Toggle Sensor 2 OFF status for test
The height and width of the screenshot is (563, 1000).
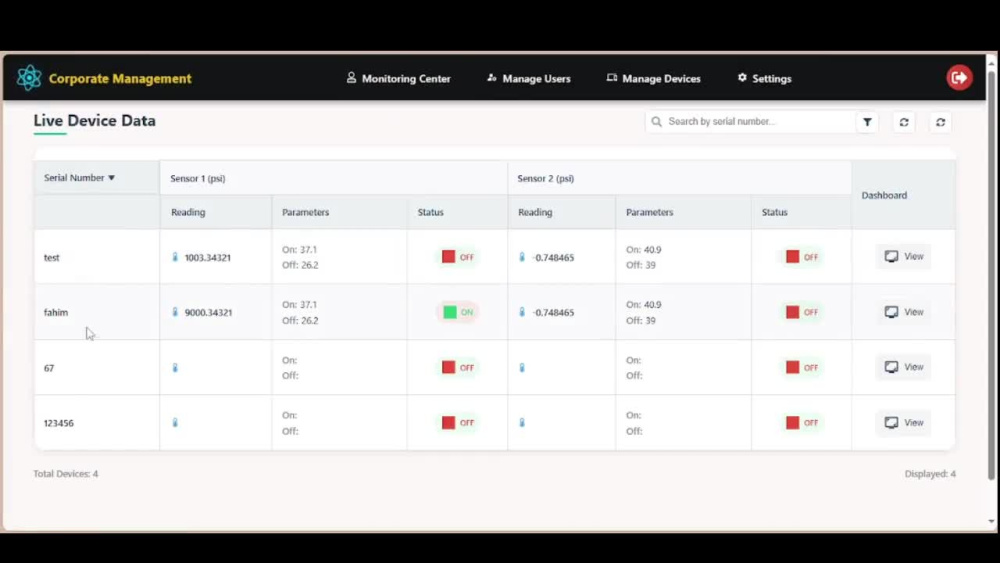click(802, 257)
